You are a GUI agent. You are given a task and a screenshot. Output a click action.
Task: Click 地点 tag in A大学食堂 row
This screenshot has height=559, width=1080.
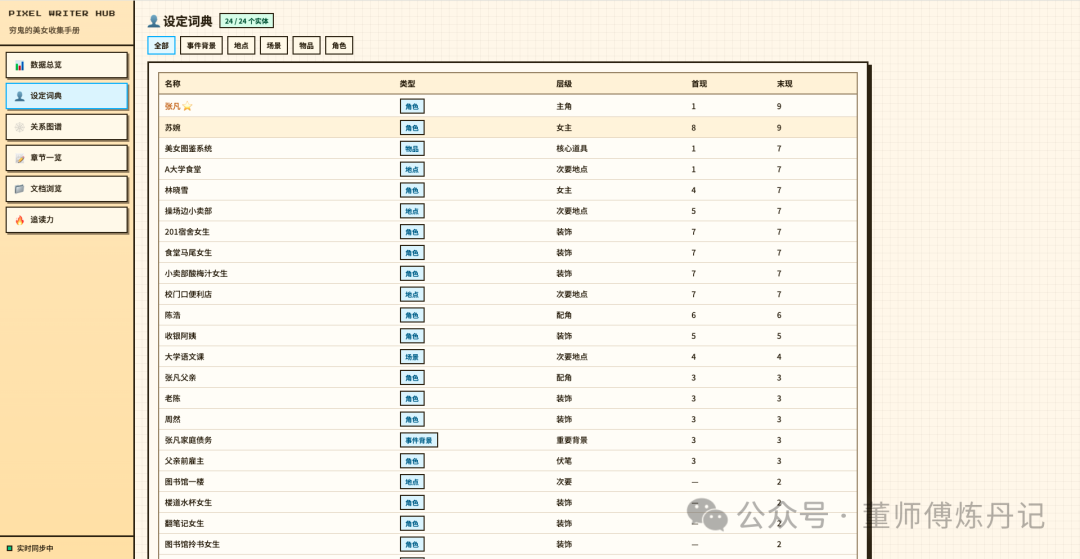pyautogui.click(x=412, y=169)
